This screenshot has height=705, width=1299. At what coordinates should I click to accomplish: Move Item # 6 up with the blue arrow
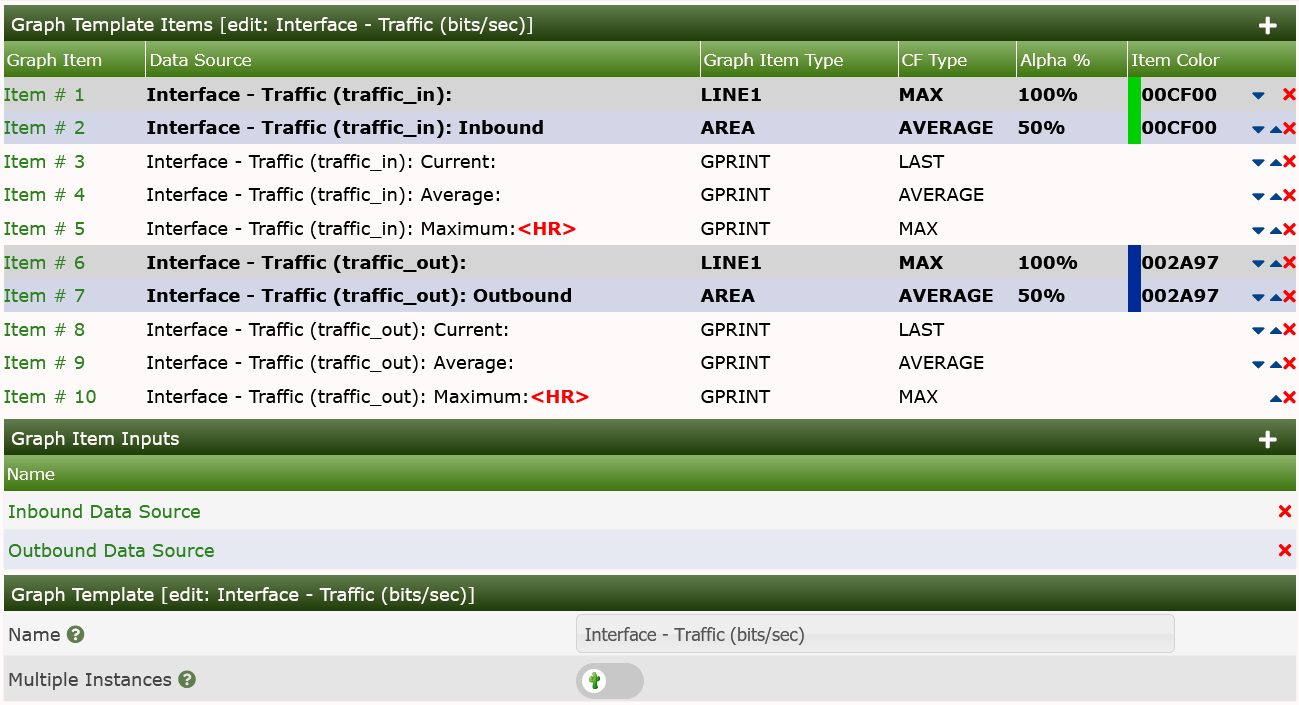pyautogui.click(x=1274, y=262)
